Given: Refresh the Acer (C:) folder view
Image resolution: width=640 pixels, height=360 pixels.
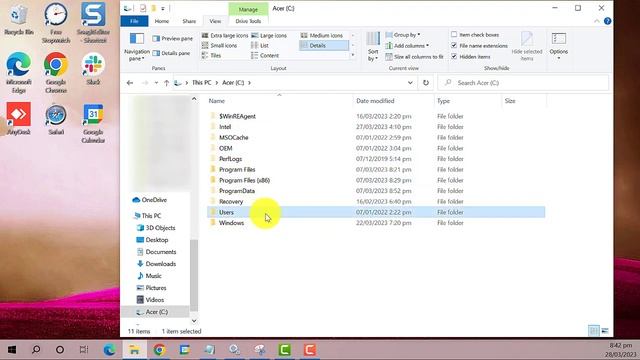Looking at the screenshot, I should pyautogui.click(x=426, y=83).
